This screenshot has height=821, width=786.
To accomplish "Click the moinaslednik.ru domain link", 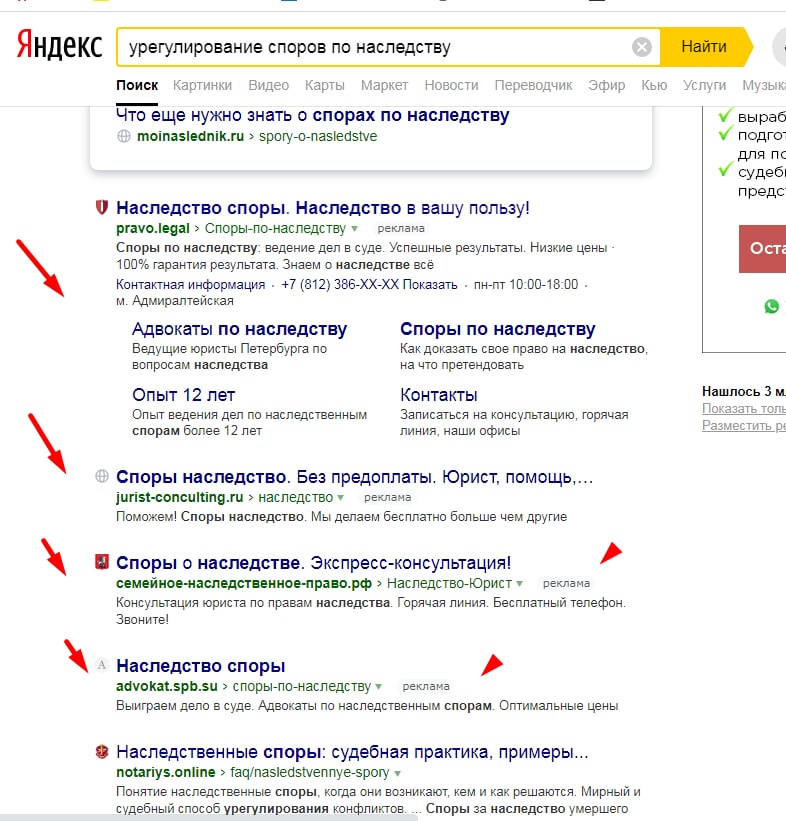I will pos(191,136).
